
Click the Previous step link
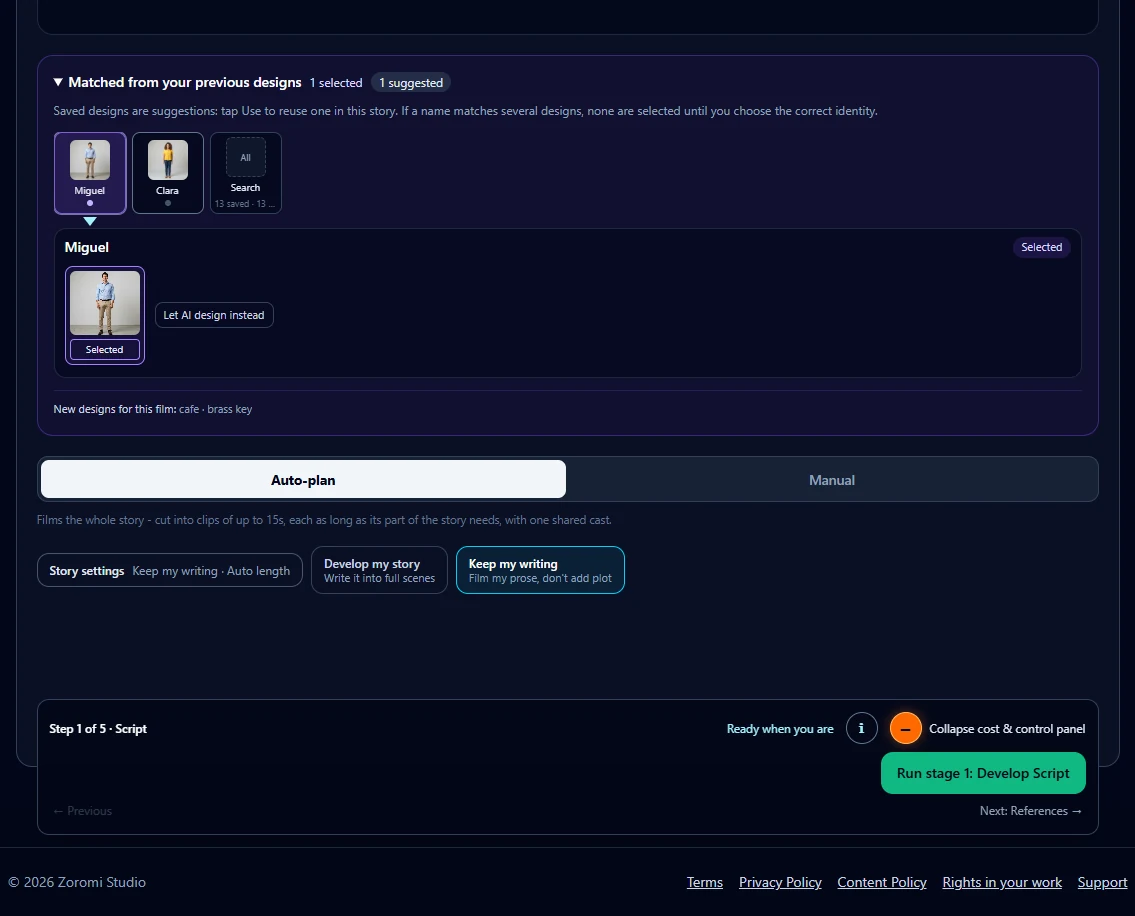pos(82,811)
